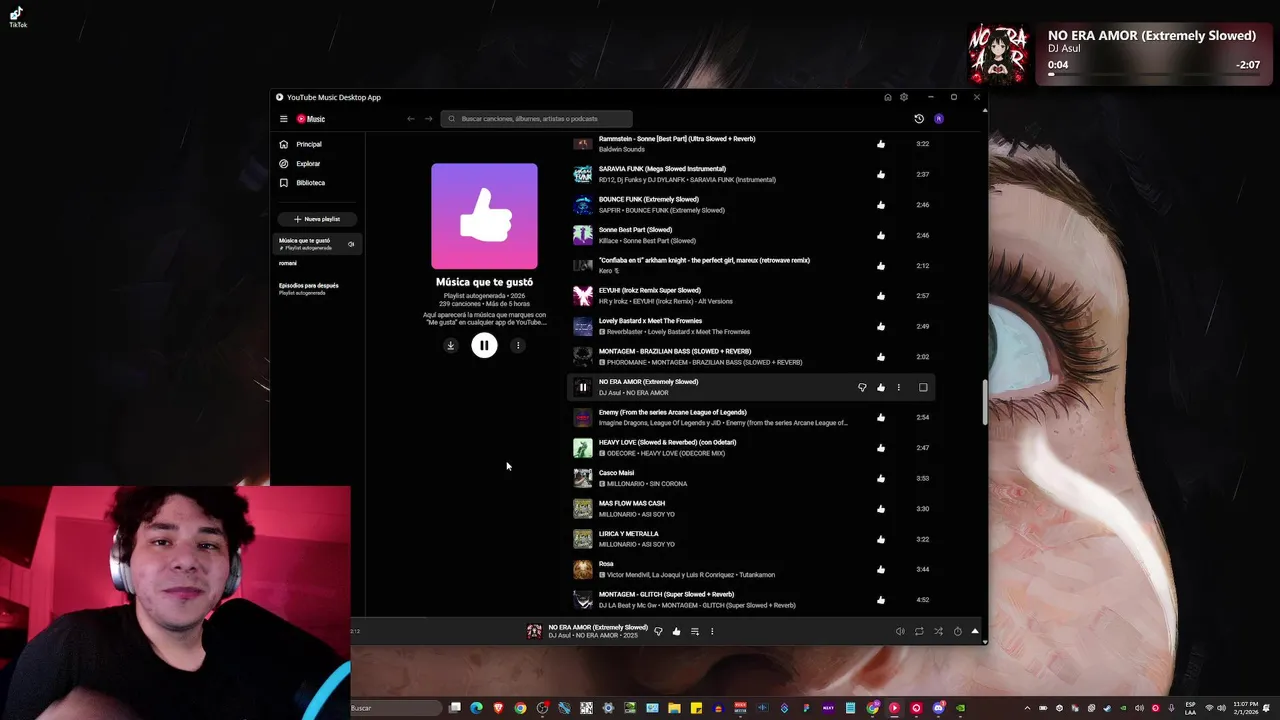Pause the NO ERA AMOR row
Viewport: 1280px width, 720px height.
pyautogui.click(x=583, y=387)
